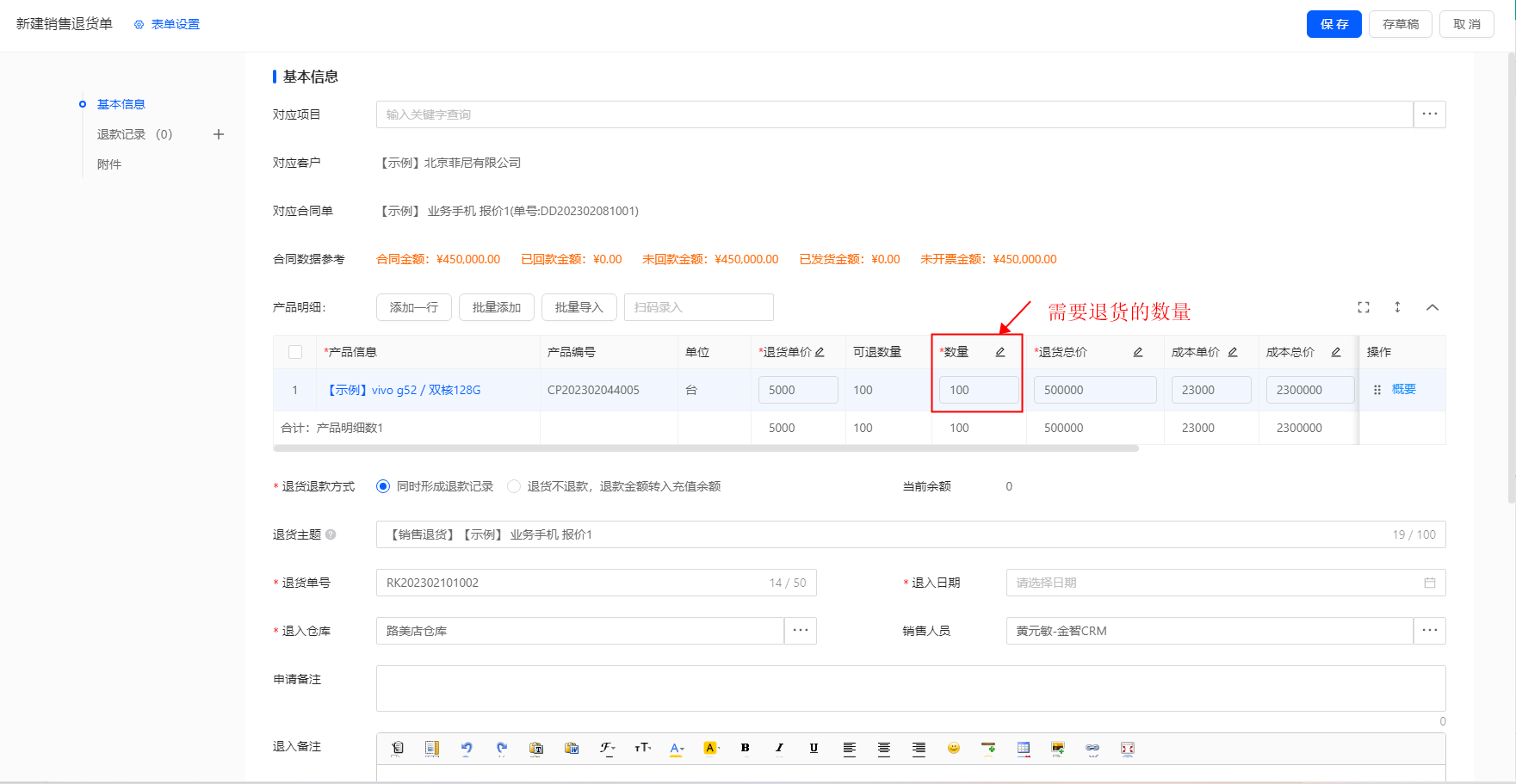
Task: Click the plus icon beside 退款记录
Action: (219, 134)
